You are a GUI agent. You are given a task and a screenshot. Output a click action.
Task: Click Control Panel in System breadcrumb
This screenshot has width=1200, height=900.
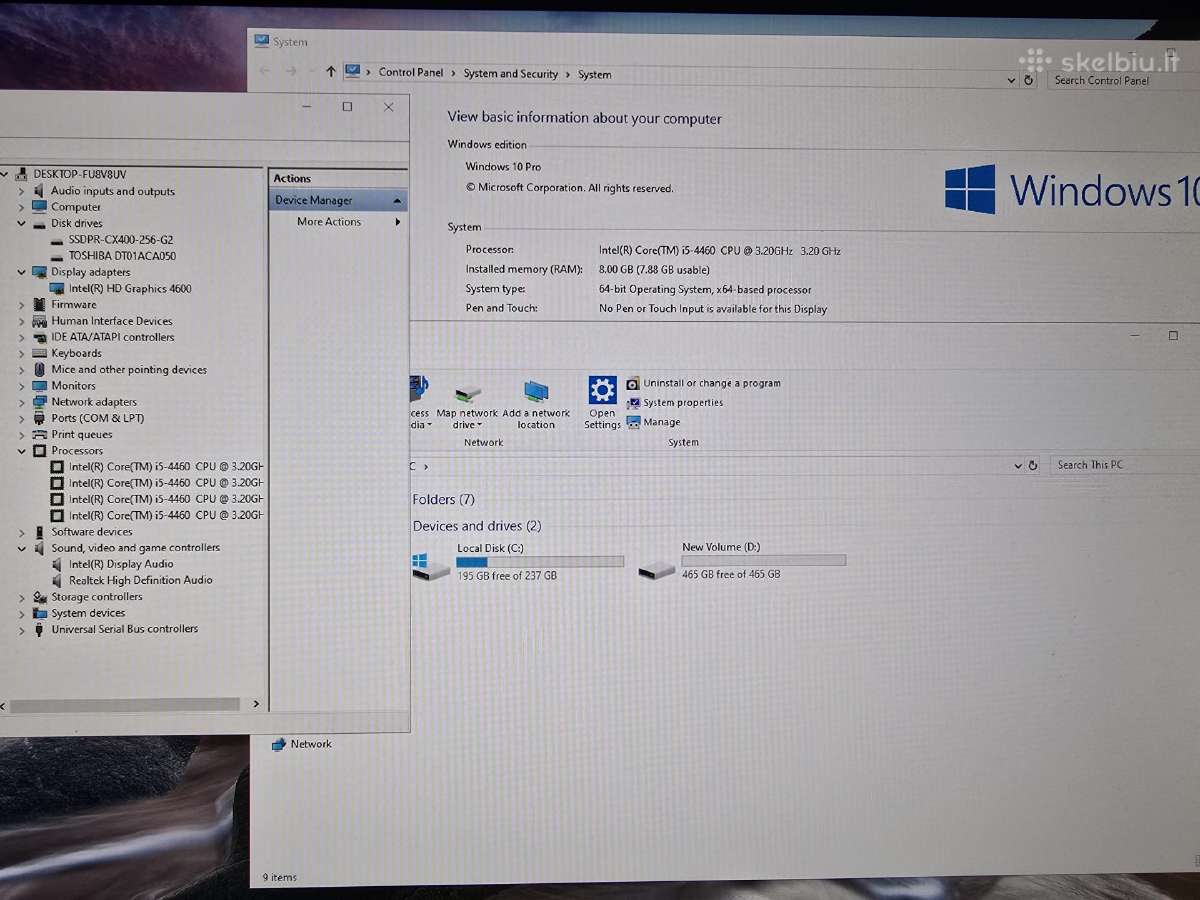click(x=411, y=73)
